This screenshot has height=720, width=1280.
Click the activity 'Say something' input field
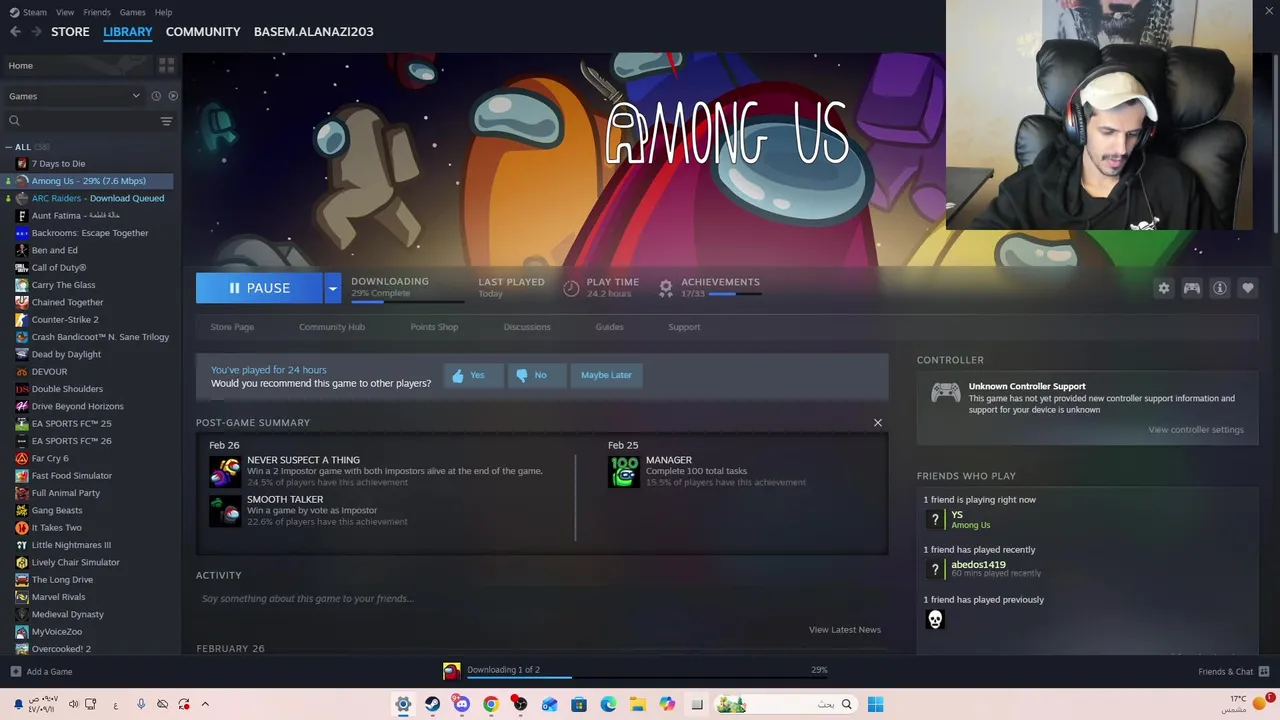540,599
